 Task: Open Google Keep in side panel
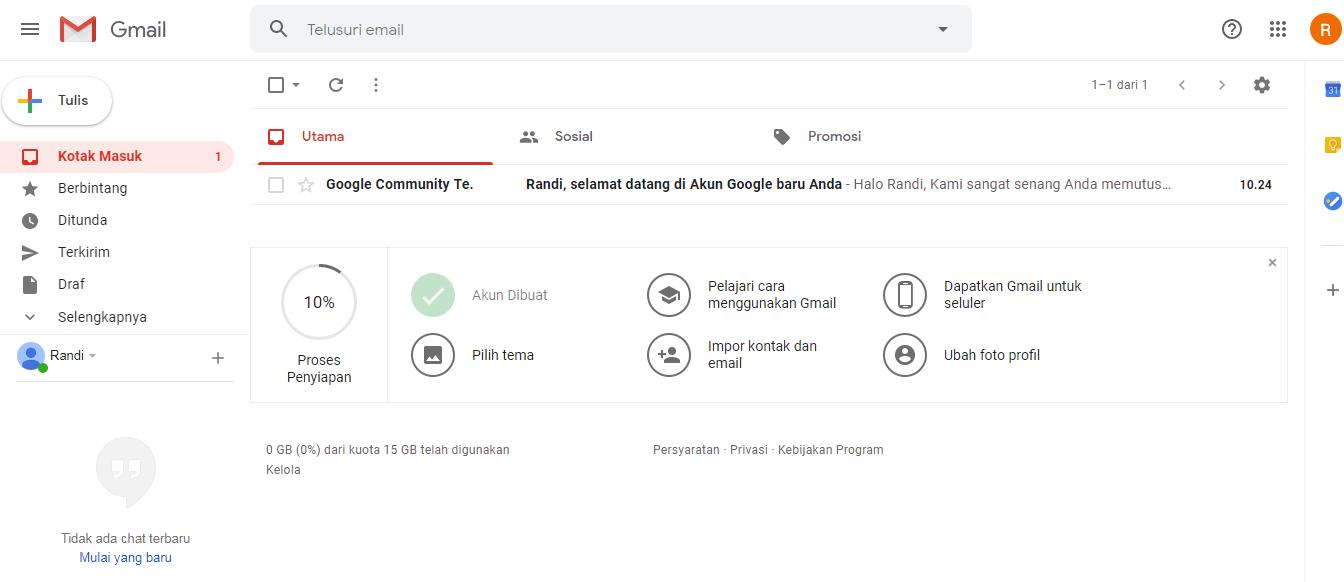[x=1332, y=145]
